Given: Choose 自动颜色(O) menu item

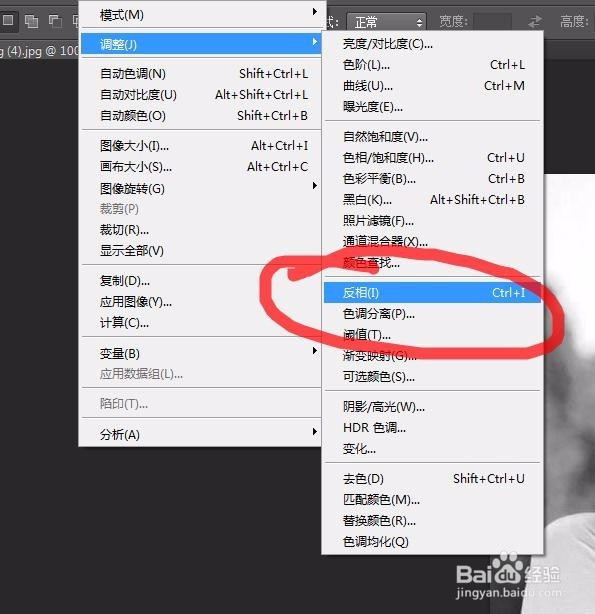Looking at the screenshot, I should point(202,116).
